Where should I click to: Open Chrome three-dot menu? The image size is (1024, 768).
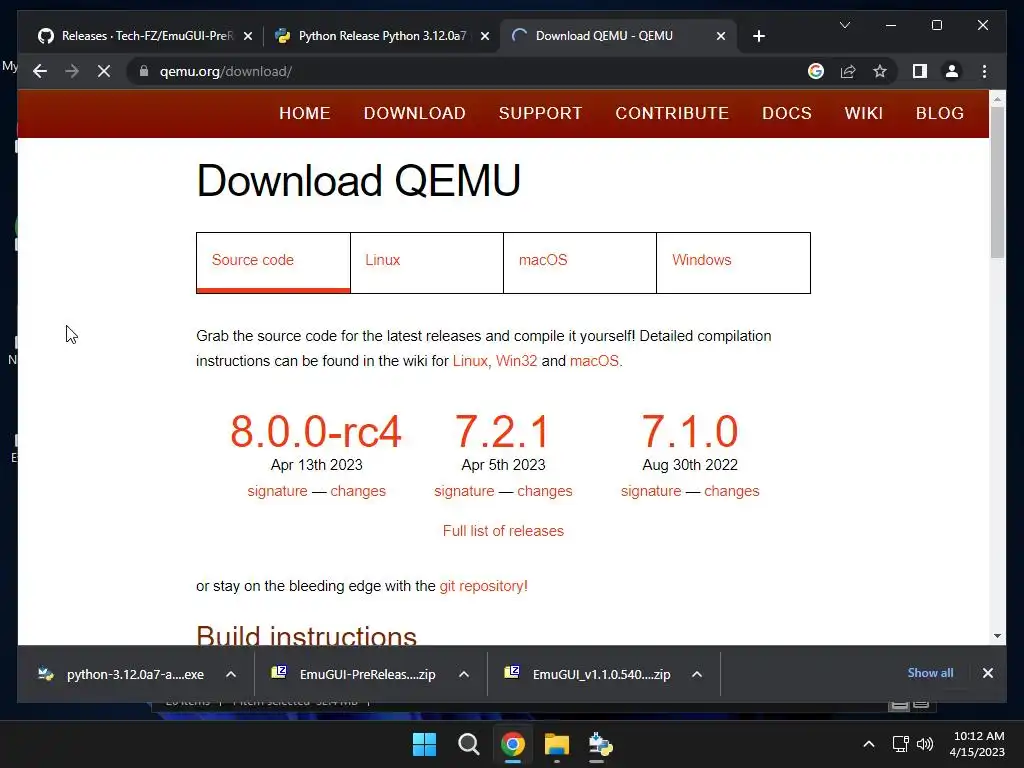click(x=984, y=71)
